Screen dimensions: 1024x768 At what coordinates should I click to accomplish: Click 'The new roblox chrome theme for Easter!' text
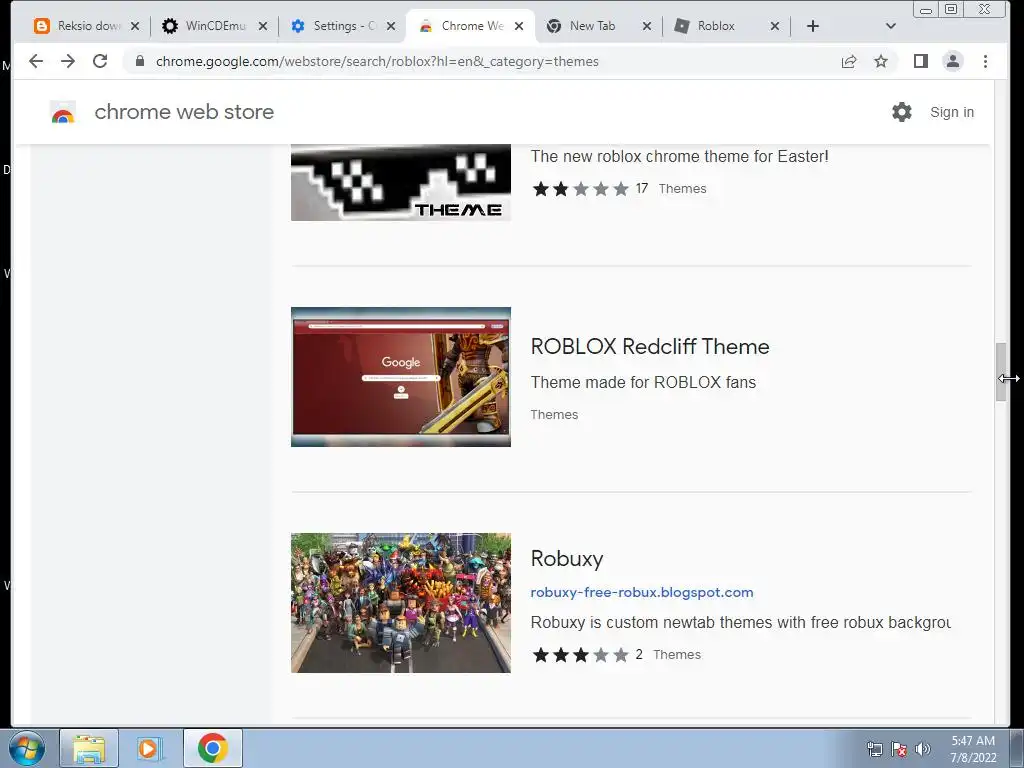(x=679, y=157)
